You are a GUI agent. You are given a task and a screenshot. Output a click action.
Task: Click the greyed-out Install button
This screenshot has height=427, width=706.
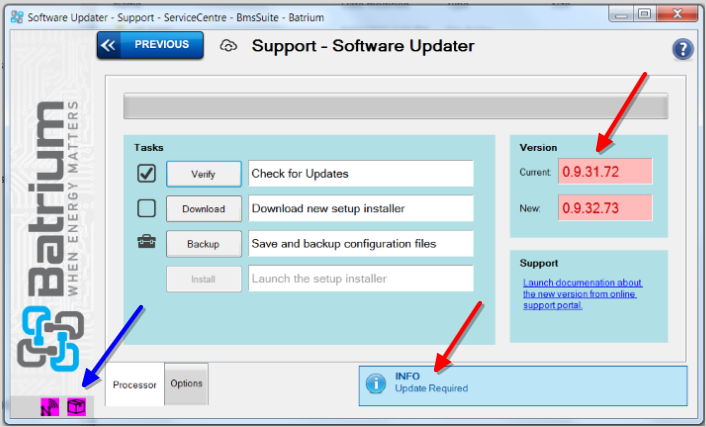pos(204,279)
